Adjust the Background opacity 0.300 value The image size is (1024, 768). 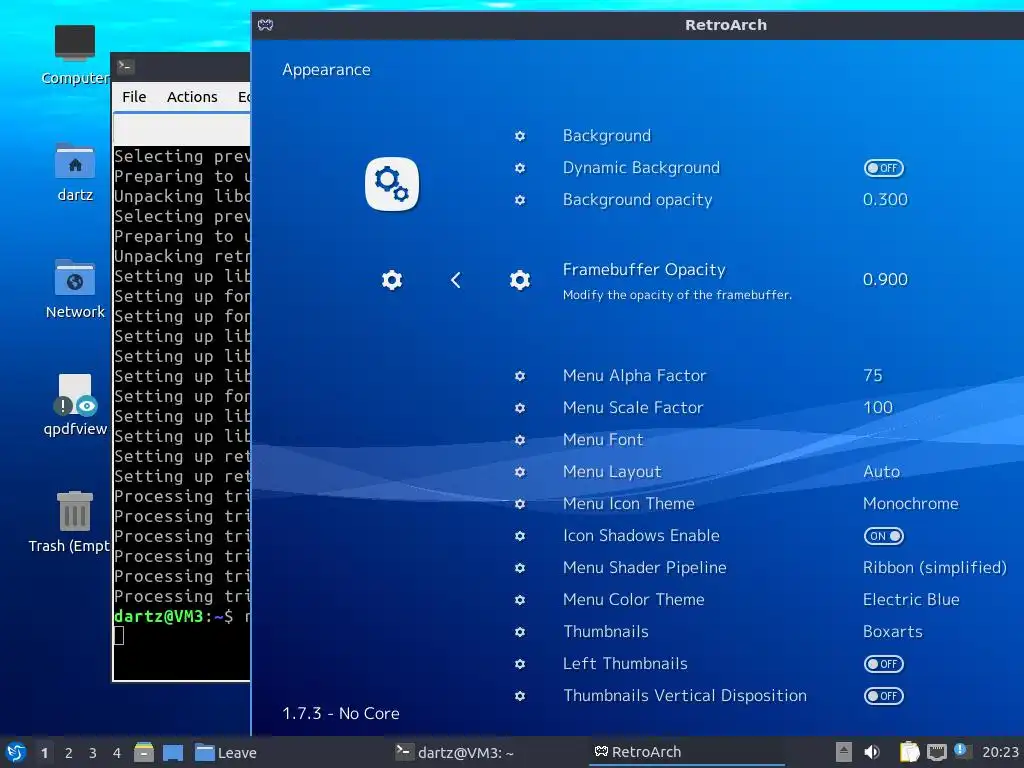tap(885, 200)
